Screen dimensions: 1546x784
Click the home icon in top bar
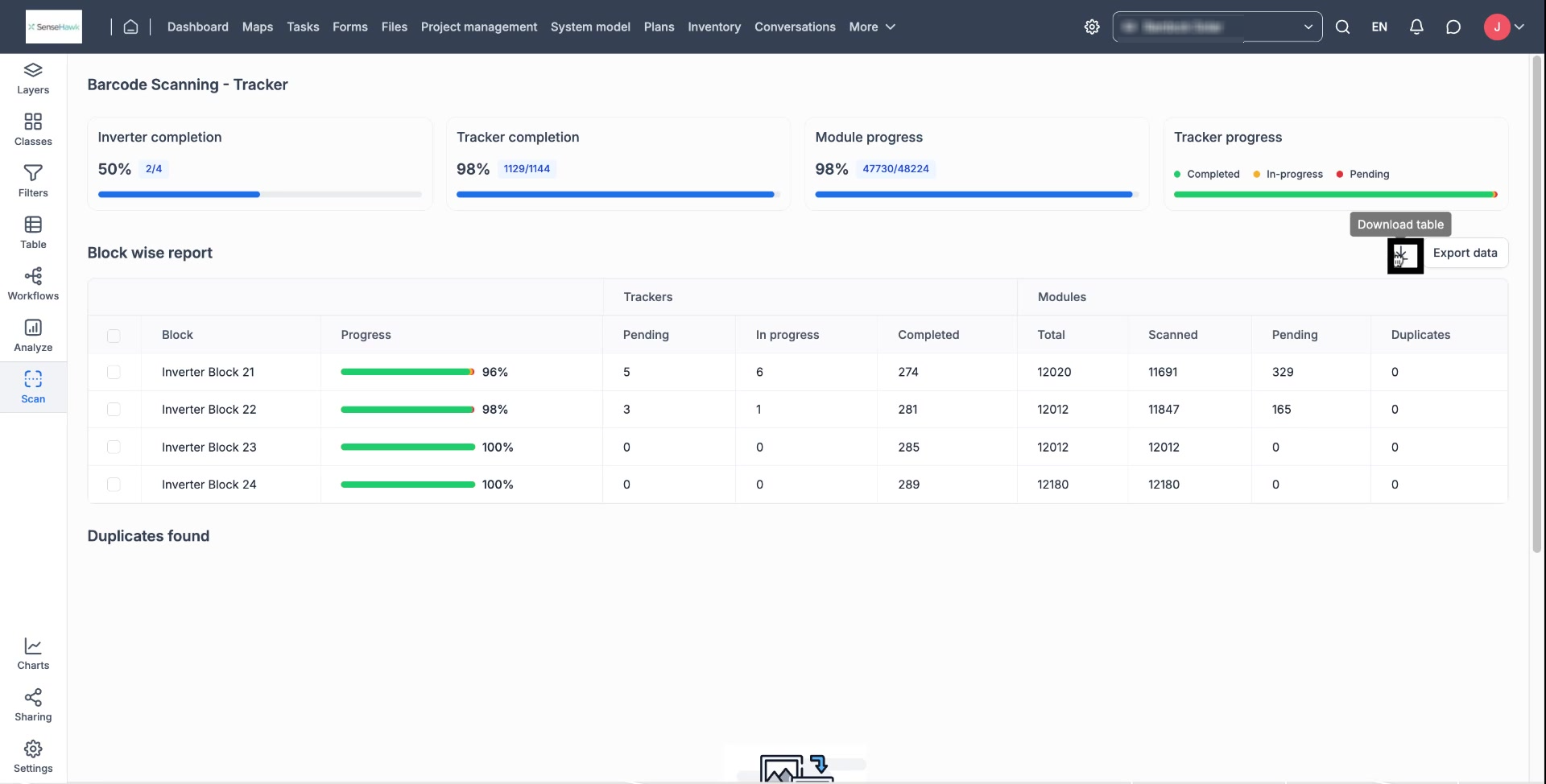click(x=130, y=27)
